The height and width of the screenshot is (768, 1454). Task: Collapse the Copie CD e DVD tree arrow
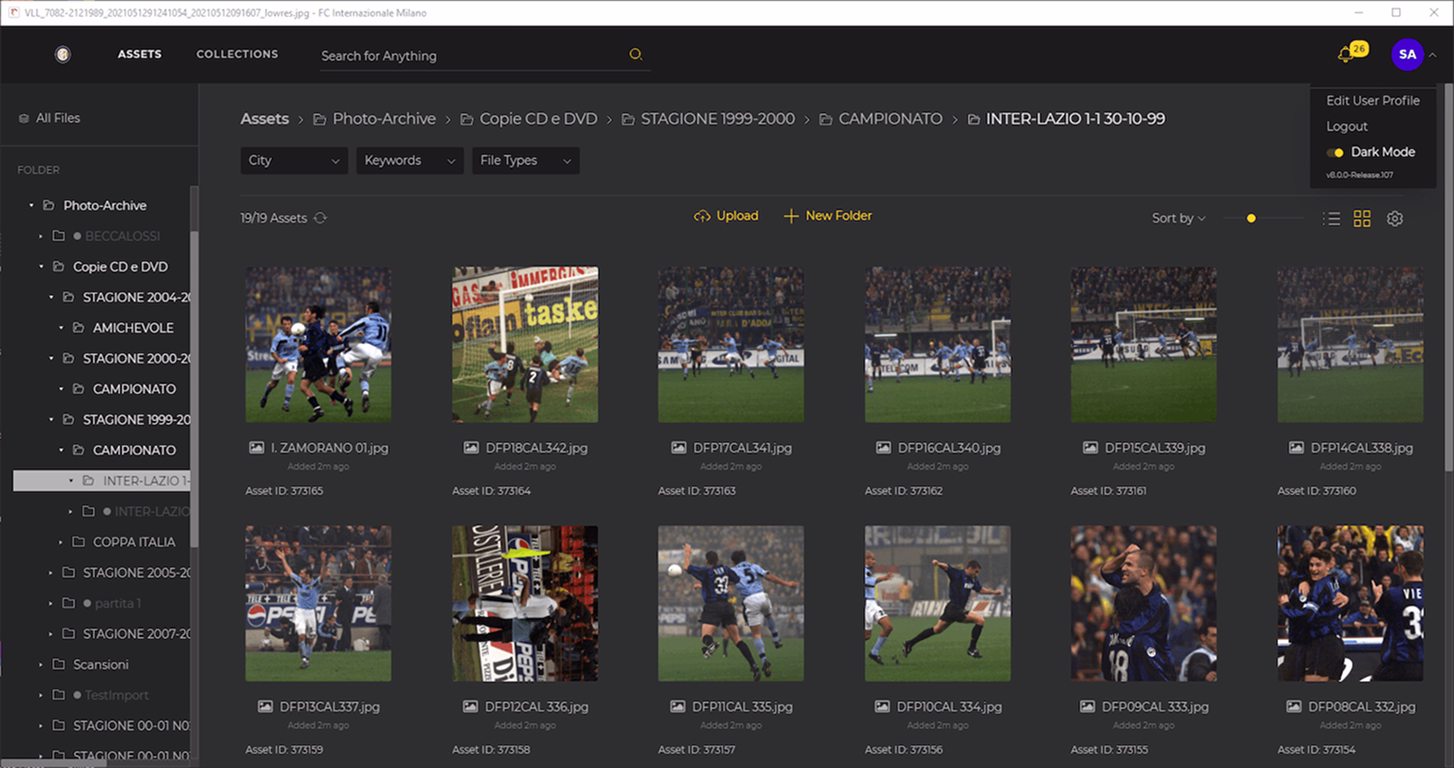(41, 267)
